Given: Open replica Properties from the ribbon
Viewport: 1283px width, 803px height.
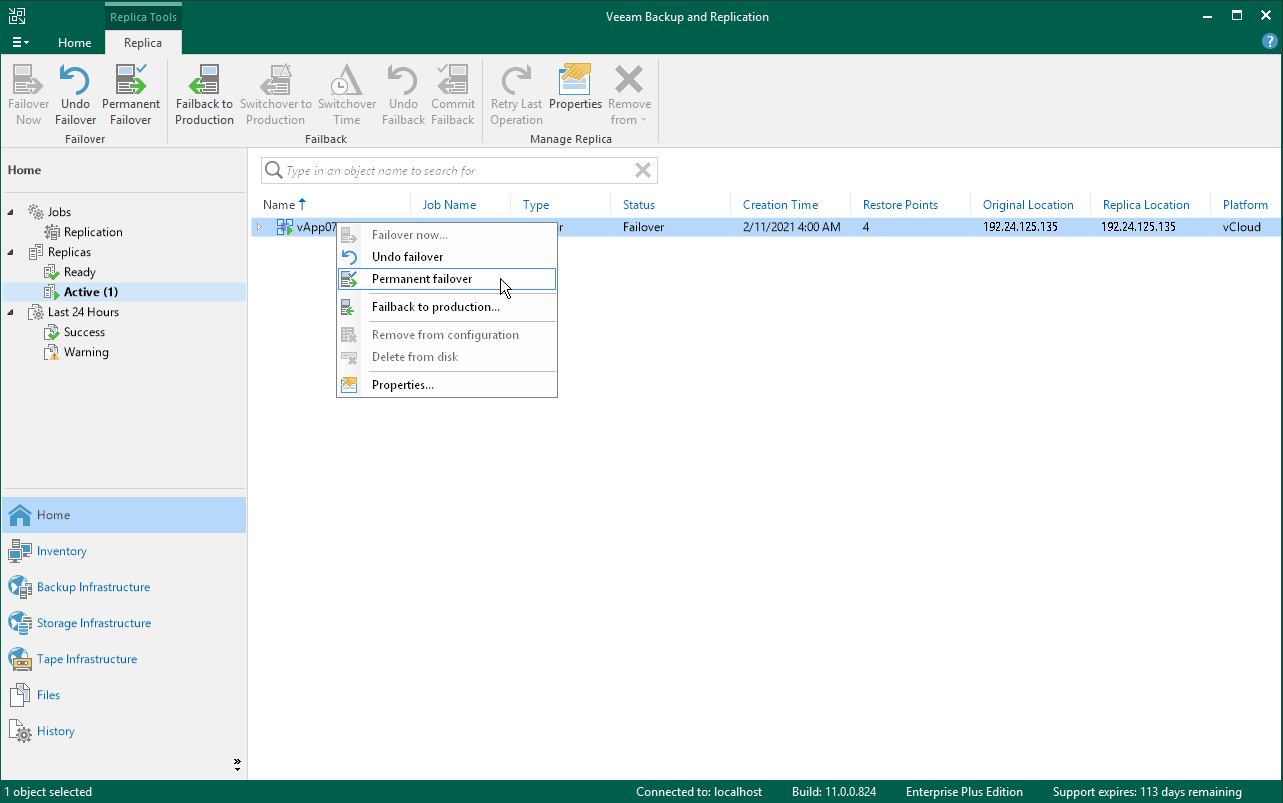Looking at the screenshot, I should pos(575,88).
